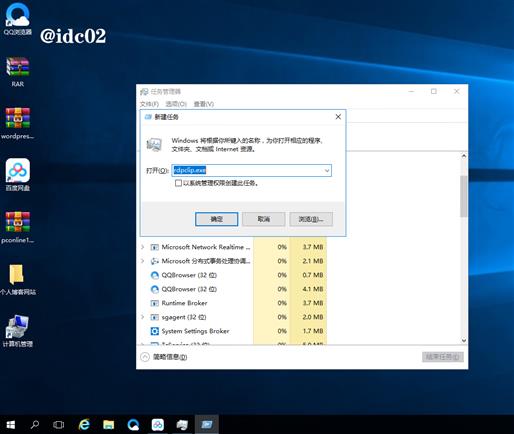This screenshot has height=434, width=514.
Task: Open the File (F) menu in Task Manager
Action: 149,104
